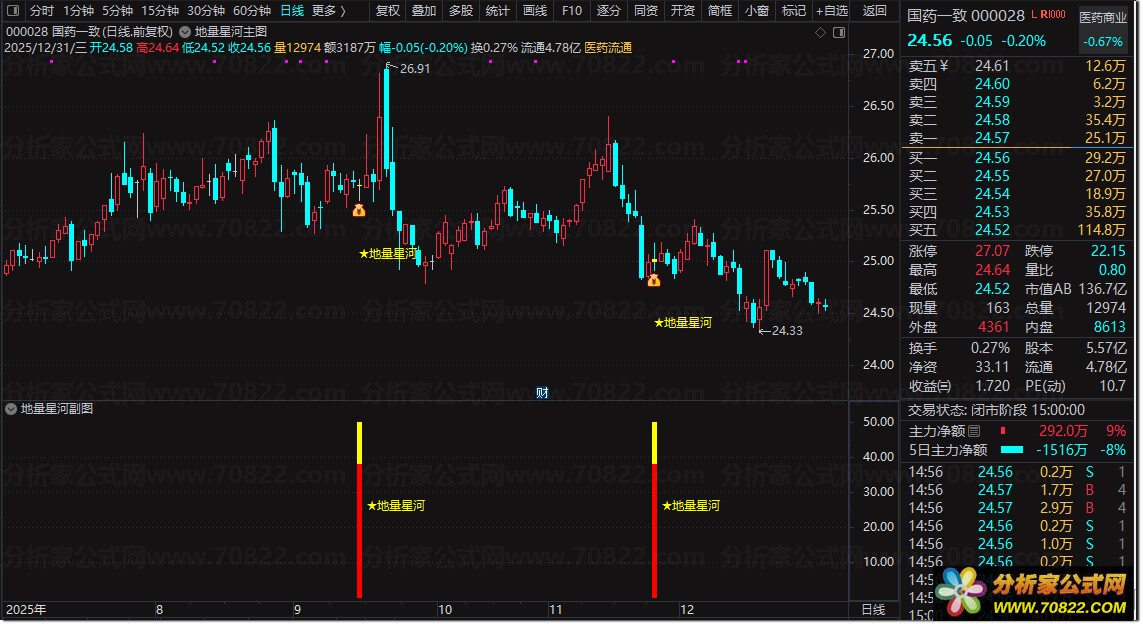The image size is (1143, 624).
Task: Switch to the 分时 chart tab
Action: point(42,10)
